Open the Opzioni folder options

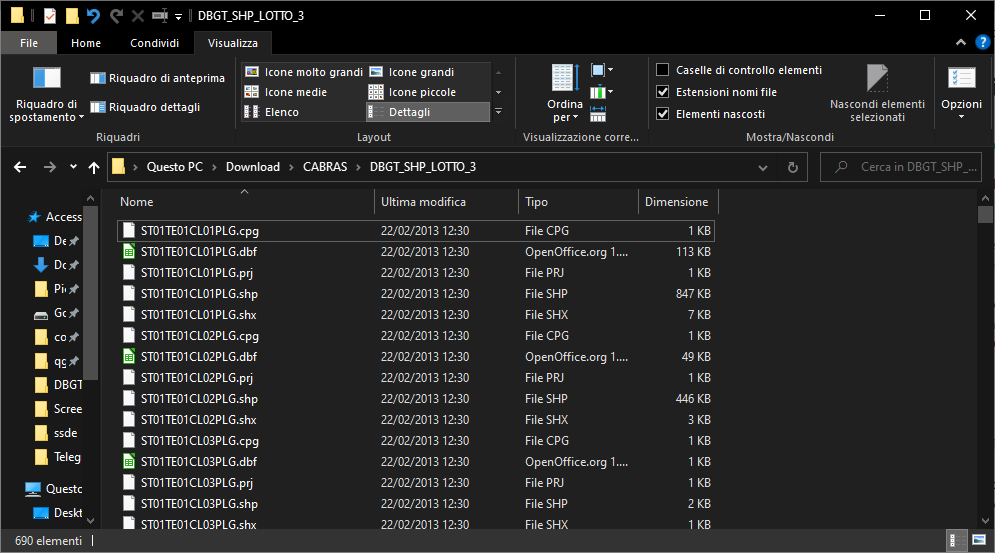[x=961, y=79]
